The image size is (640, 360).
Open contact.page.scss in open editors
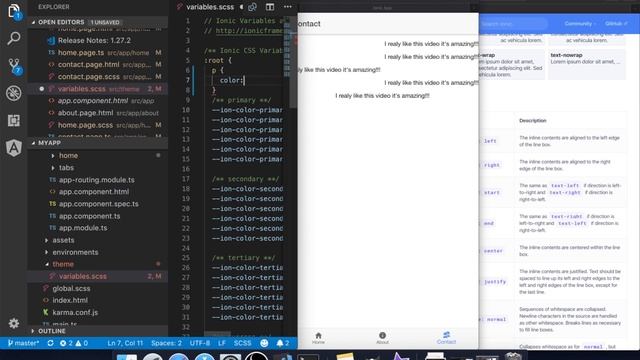[89, 77]
